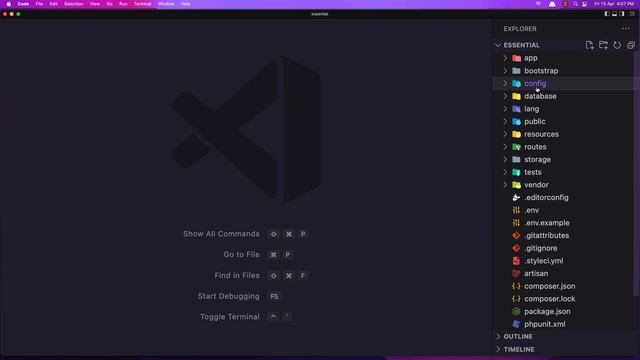Click the vendor folder icon

[x=516, y=184]
